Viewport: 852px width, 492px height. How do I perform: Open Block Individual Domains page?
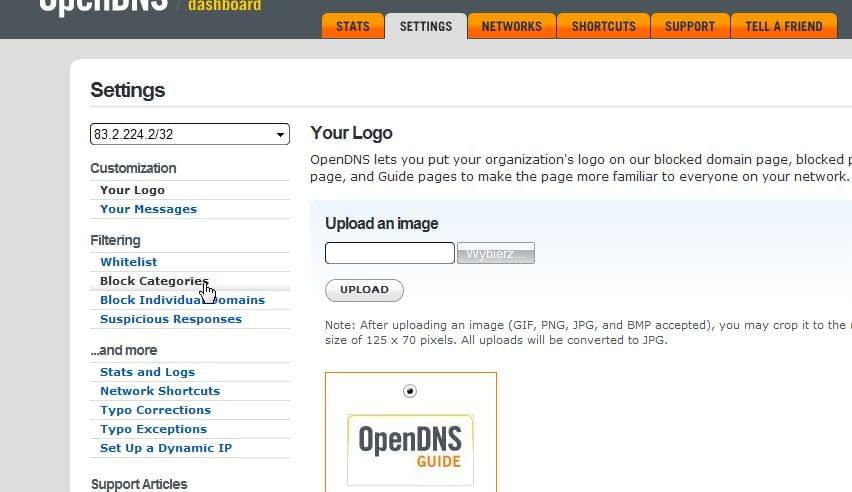[x=182, y=300]
